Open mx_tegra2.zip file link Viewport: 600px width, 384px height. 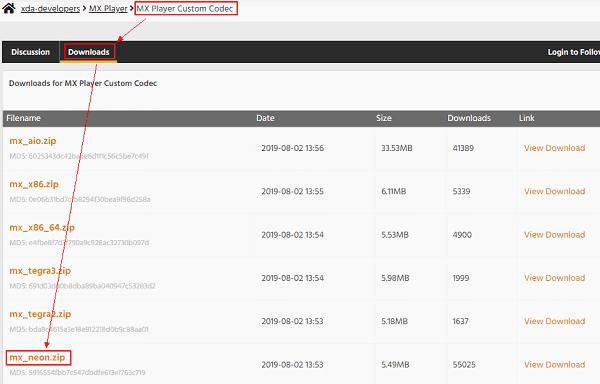(x=40, y=314)
